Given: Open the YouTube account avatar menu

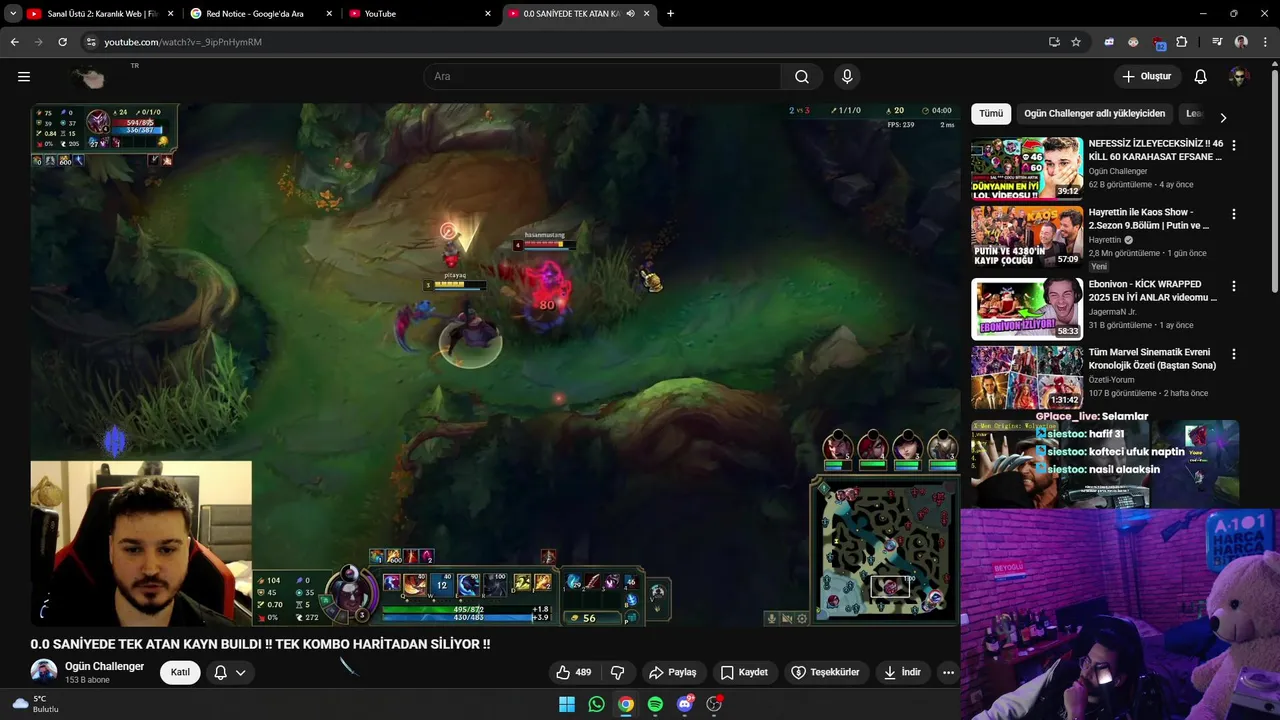Looking at the screenshot, I should click(1239, 77).
